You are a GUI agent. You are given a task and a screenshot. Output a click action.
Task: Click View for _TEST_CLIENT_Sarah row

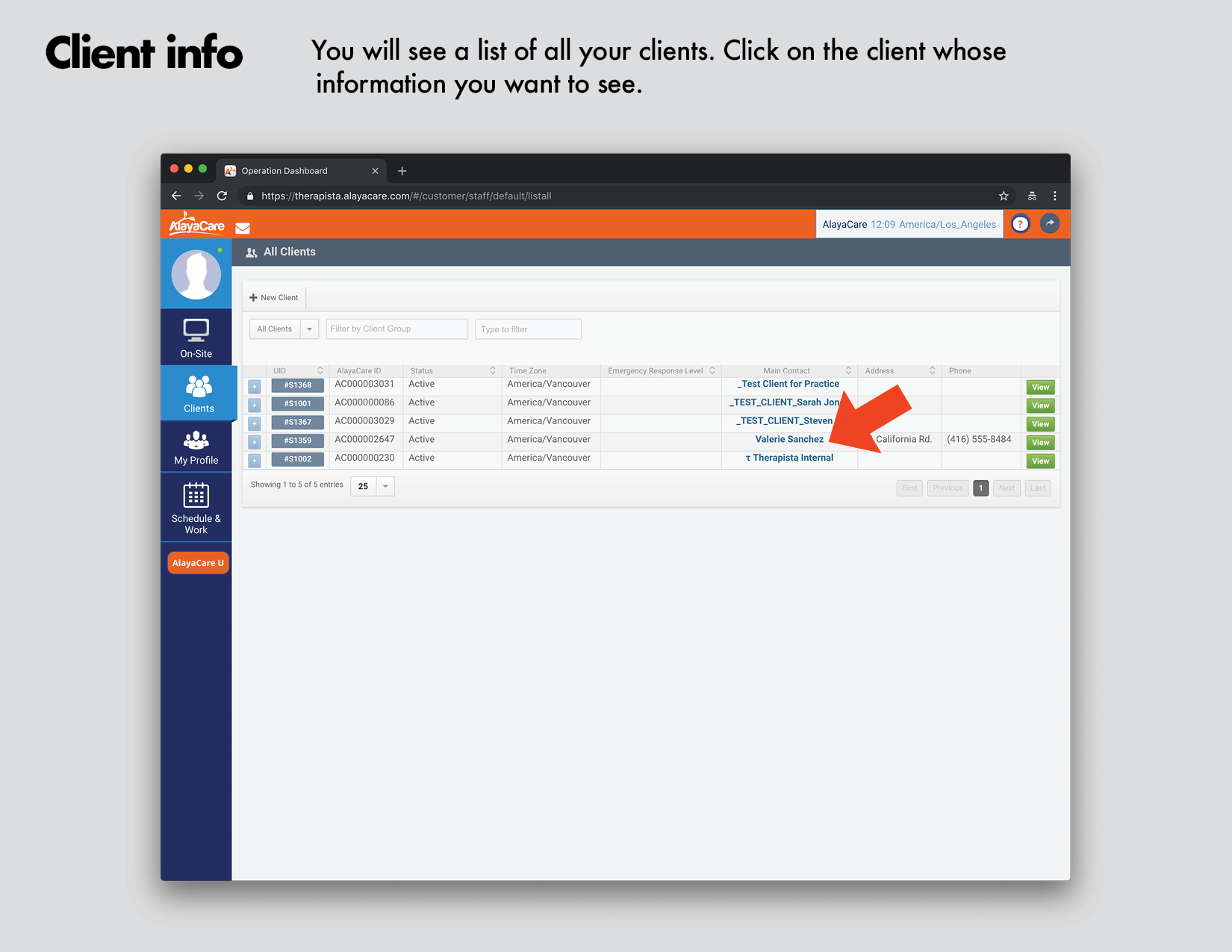point(1040,405)
